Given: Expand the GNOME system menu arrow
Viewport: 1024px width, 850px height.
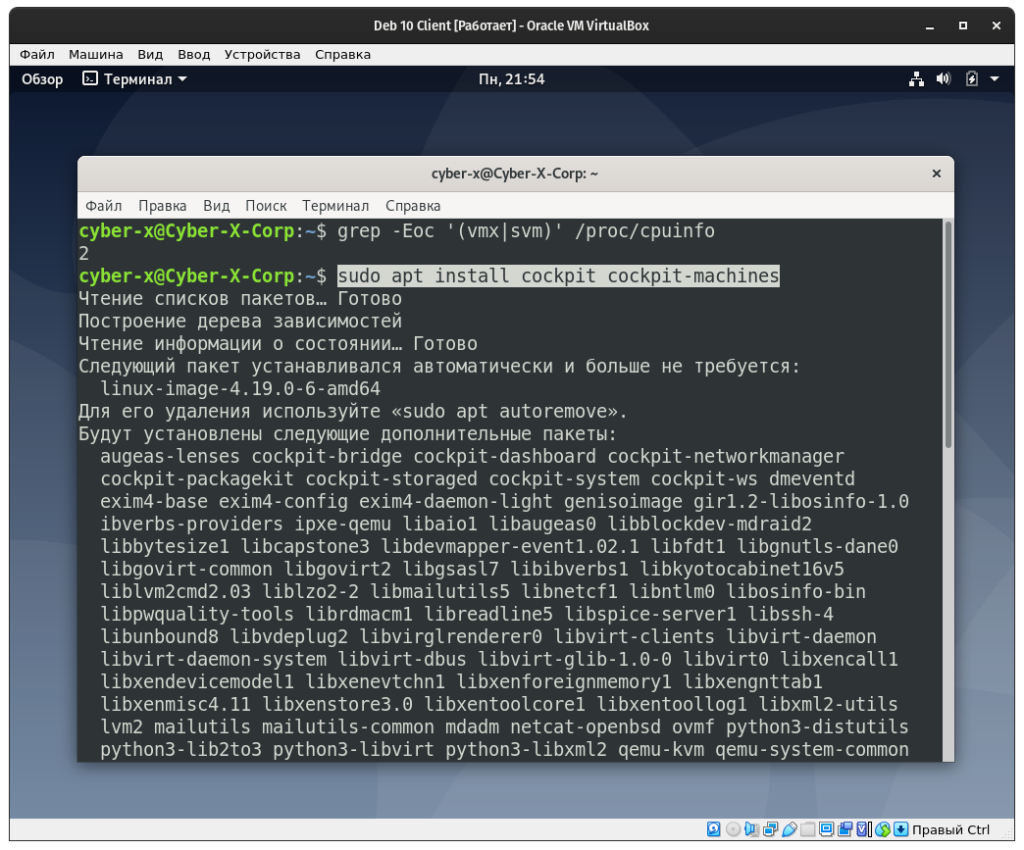Looking at the screenshot, I should click(x=995, y=79).
